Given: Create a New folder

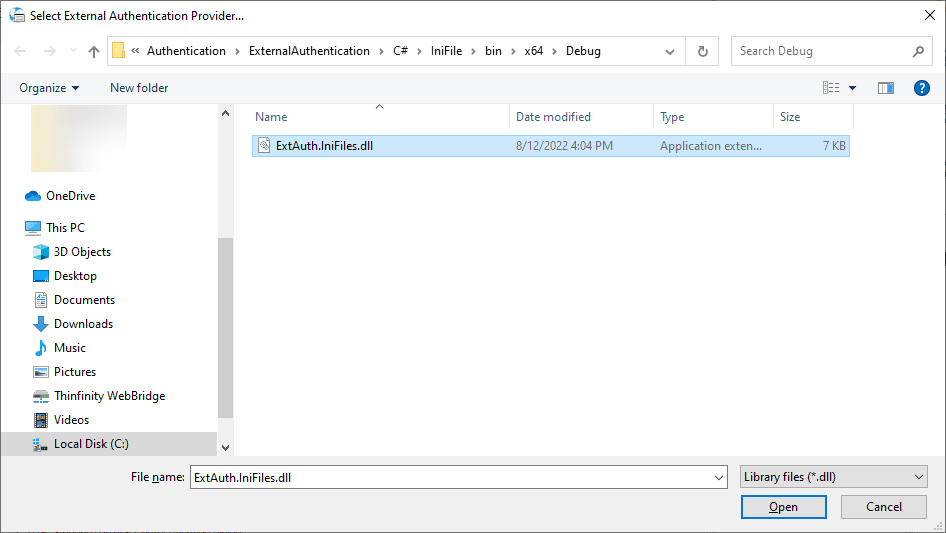Looking at the screenshot, I should [139, 88].
